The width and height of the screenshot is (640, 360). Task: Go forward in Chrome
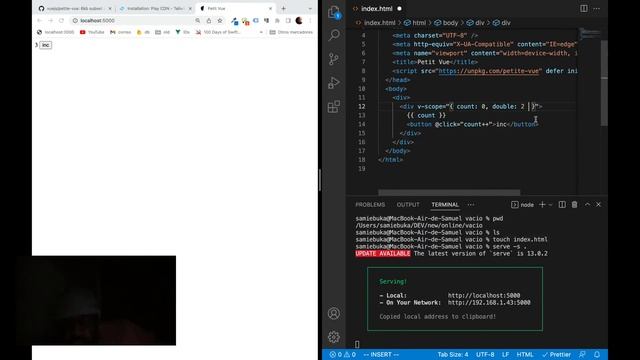coord(50,20)
